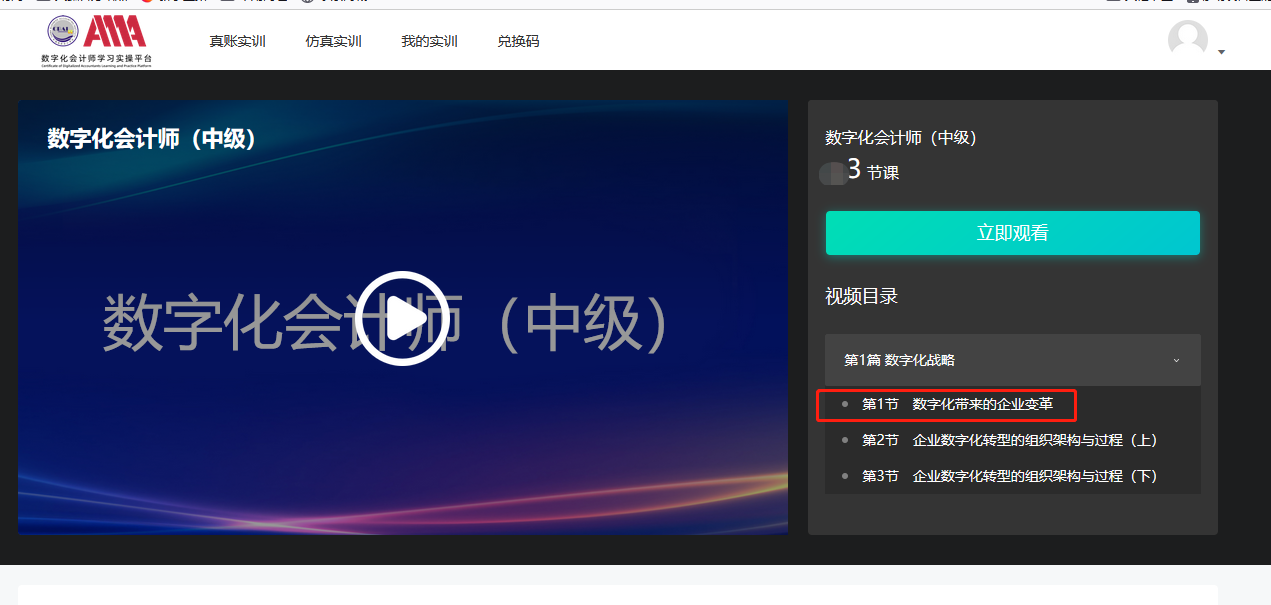Switch to the 我的实训 page
Image resolution: width=1271 pixels, height=605 pixels.
tap(429, 41)
